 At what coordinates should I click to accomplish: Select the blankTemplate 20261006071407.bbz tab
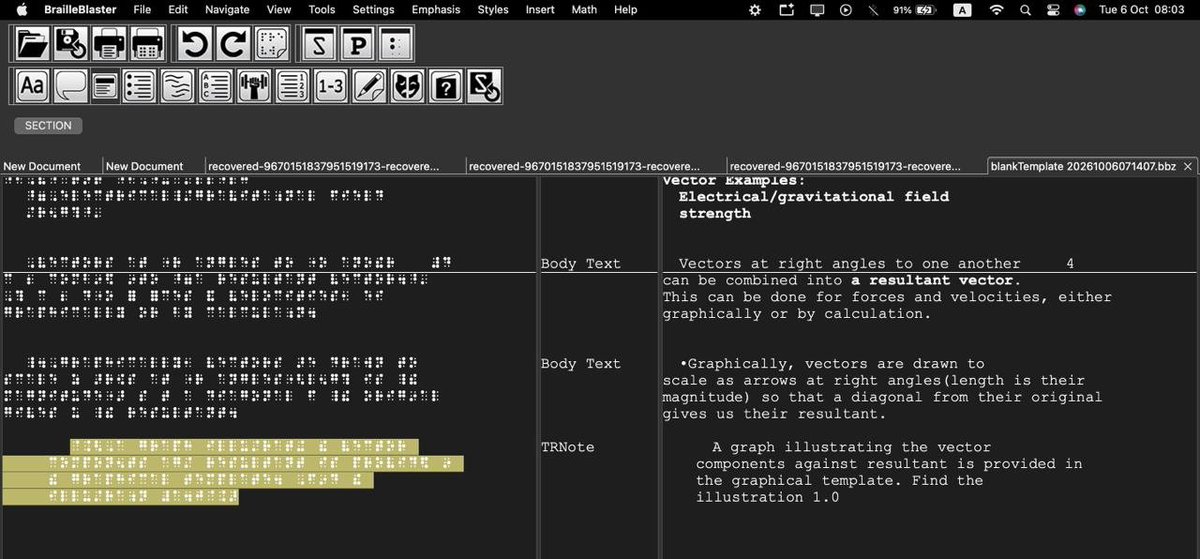(1083, 166)
